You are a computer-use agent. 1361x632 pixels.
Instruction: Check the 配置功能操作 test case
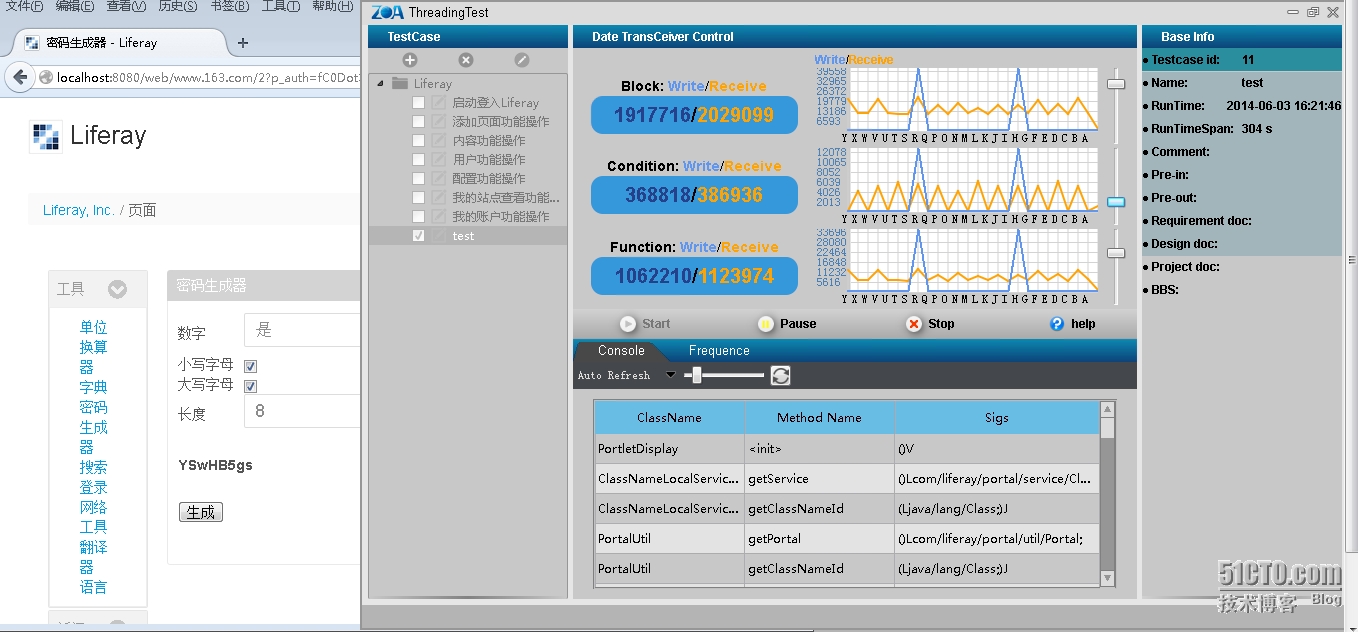[419, 179]
